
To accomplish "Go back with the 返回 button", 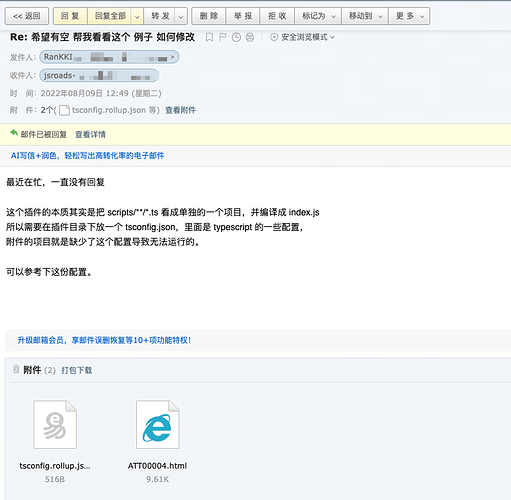I will point(27,16).
